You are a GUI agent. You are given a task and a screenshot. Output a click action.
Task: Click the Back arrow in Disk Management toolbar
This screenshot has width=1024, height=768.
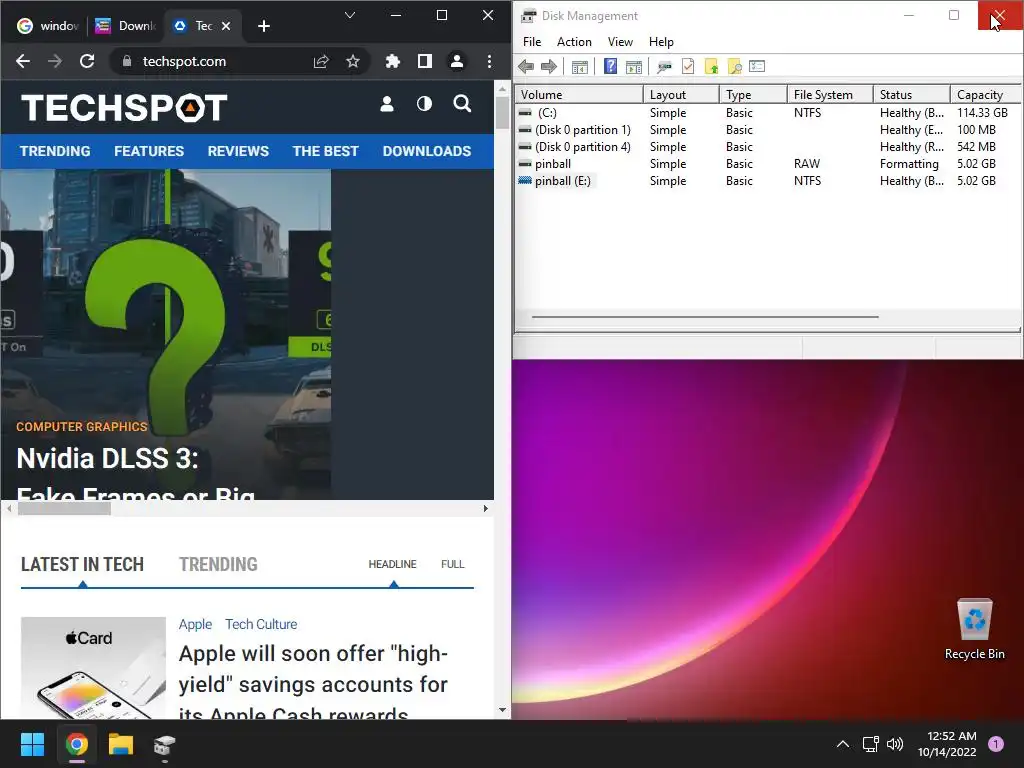tap(526, 66)
